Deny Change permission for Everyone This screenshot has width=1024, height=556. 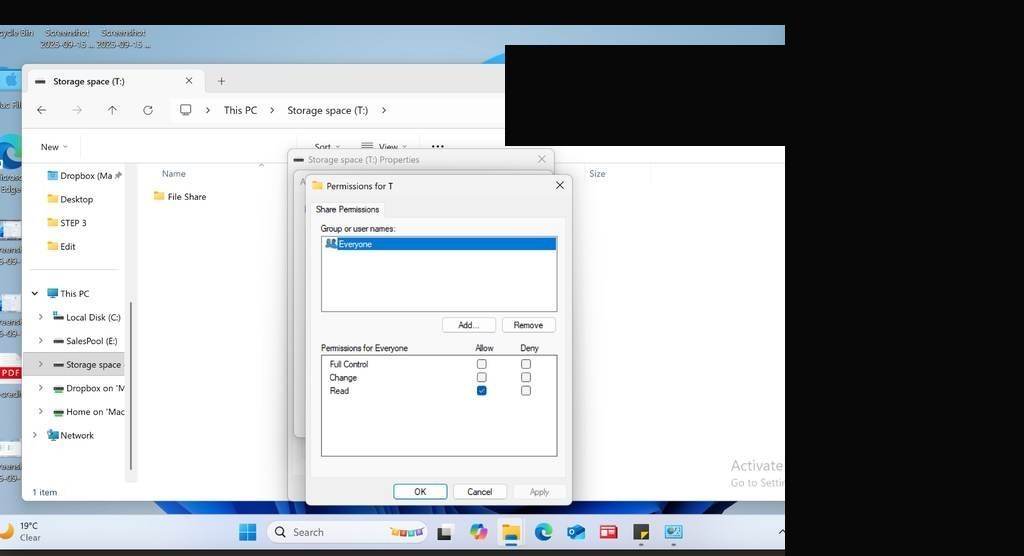(526, 378)
